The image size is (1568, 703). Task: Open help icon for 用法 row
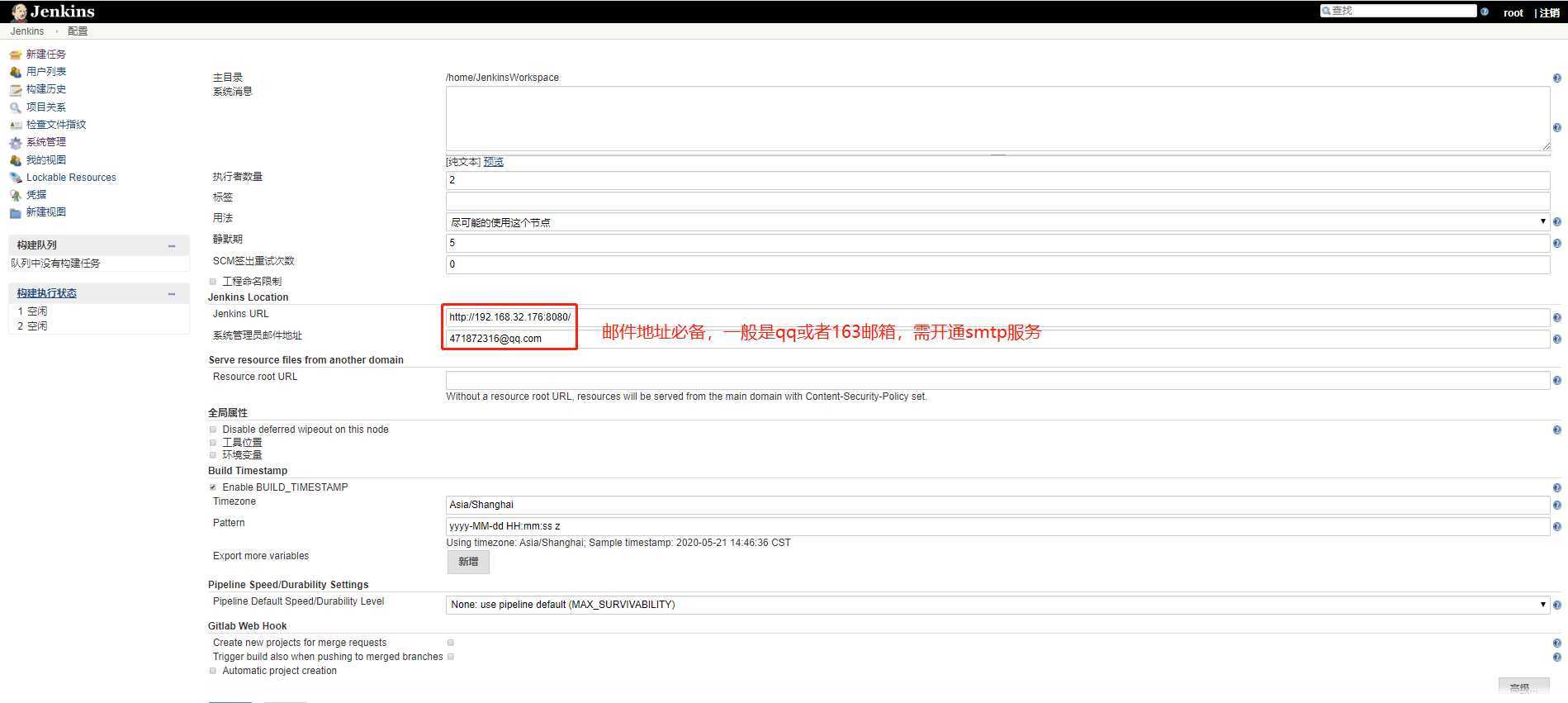[1556, 222]
